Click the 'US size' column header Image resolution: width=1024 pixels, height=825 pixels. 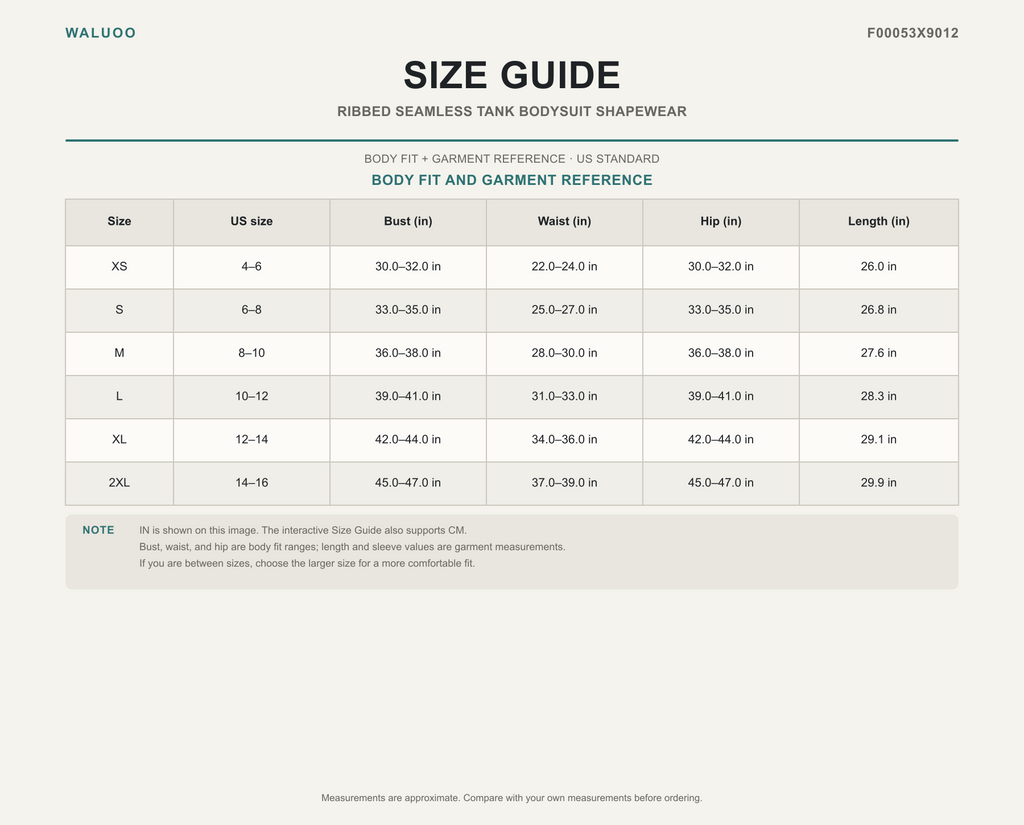coord(251,221)
